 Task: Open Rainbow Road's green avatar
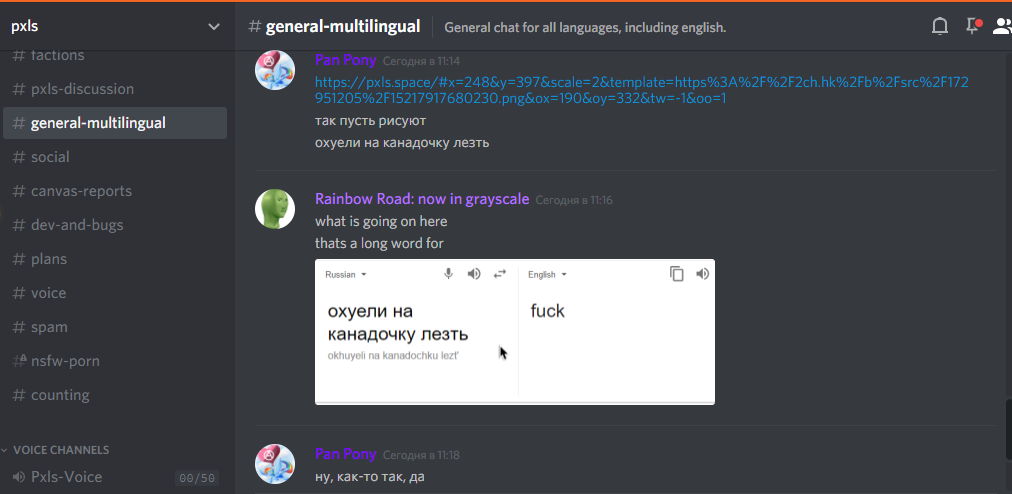(275, 209)
